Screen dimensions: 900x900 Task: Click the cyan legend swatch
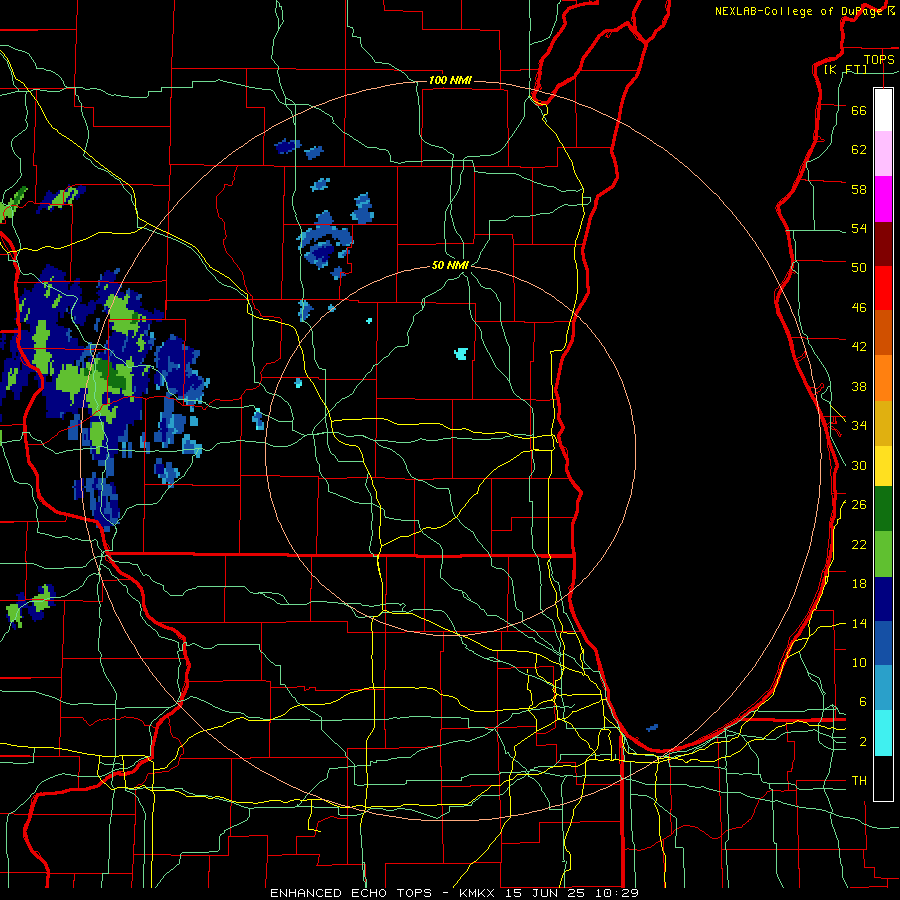[x=883, y=733]
